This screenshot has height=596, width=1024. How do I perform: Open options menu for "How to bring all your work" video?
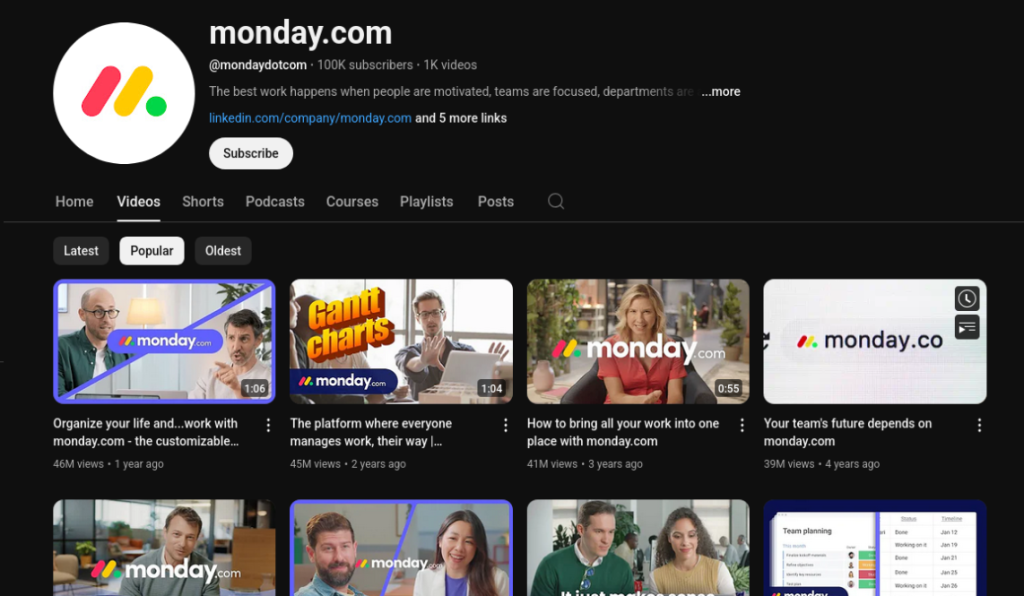point(742,426)
